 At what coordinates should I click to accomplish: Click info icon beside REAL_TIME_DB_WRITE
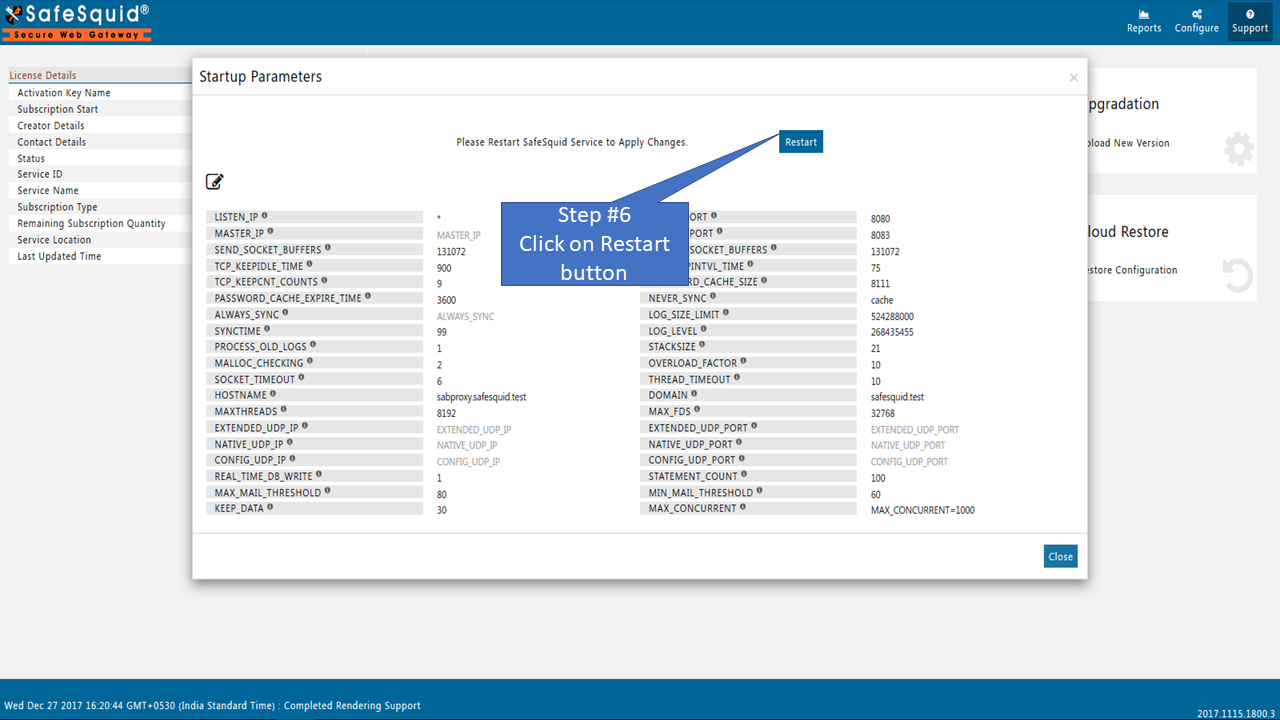[318, 475]
